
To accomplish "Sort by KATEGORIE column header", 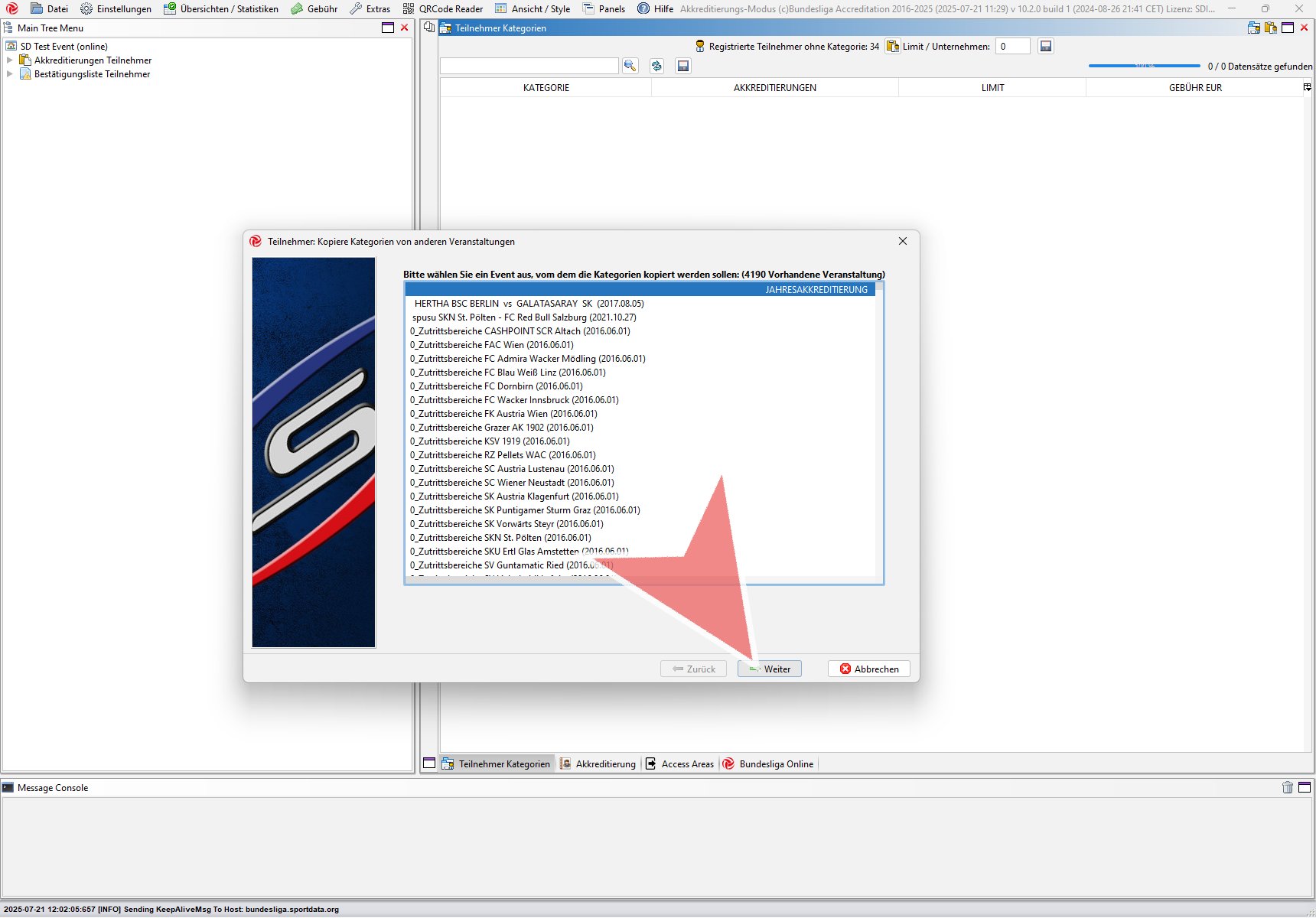I will (546, 87).
